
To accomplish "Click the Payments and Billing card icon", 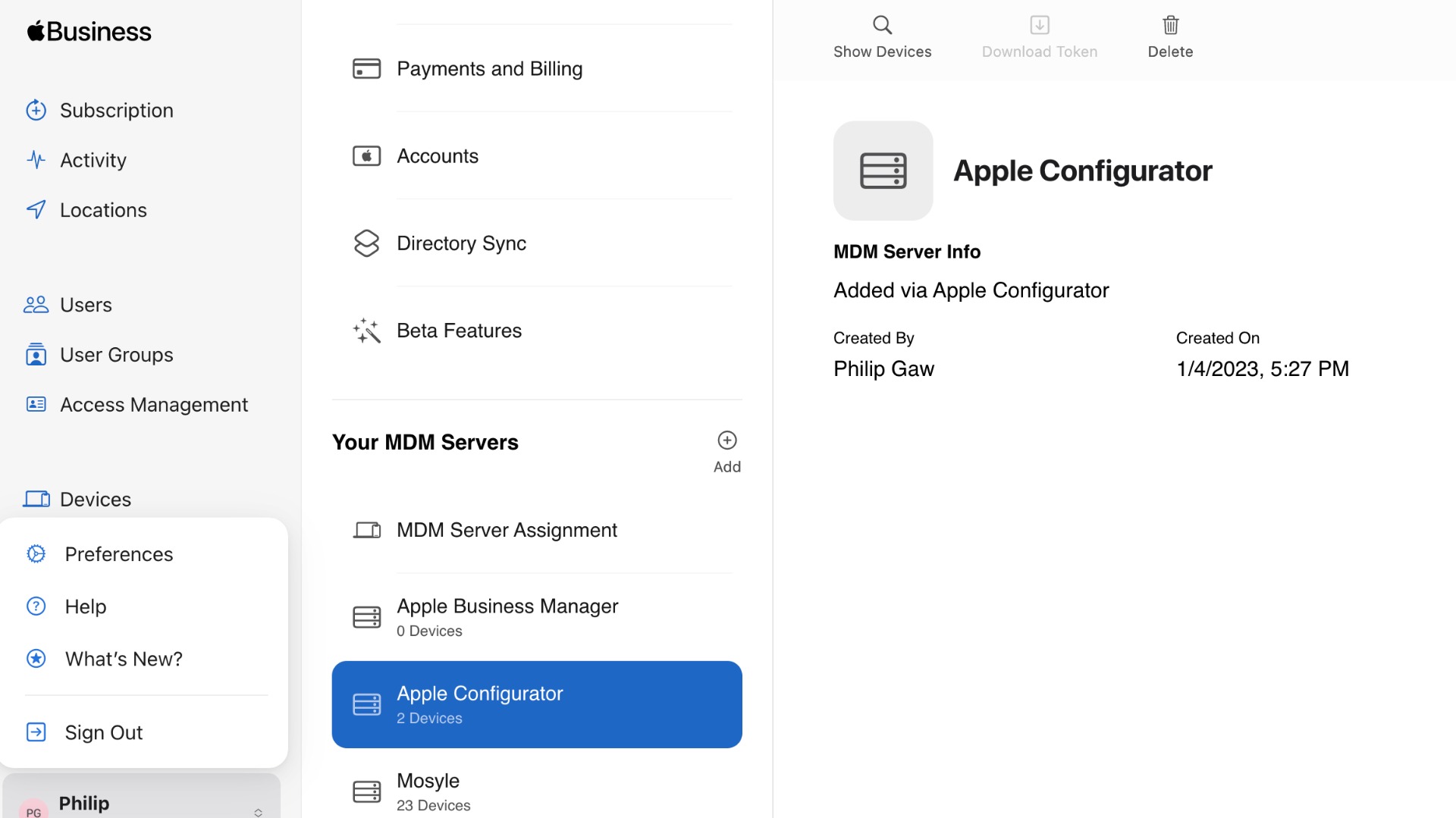I will pos(366,69).
